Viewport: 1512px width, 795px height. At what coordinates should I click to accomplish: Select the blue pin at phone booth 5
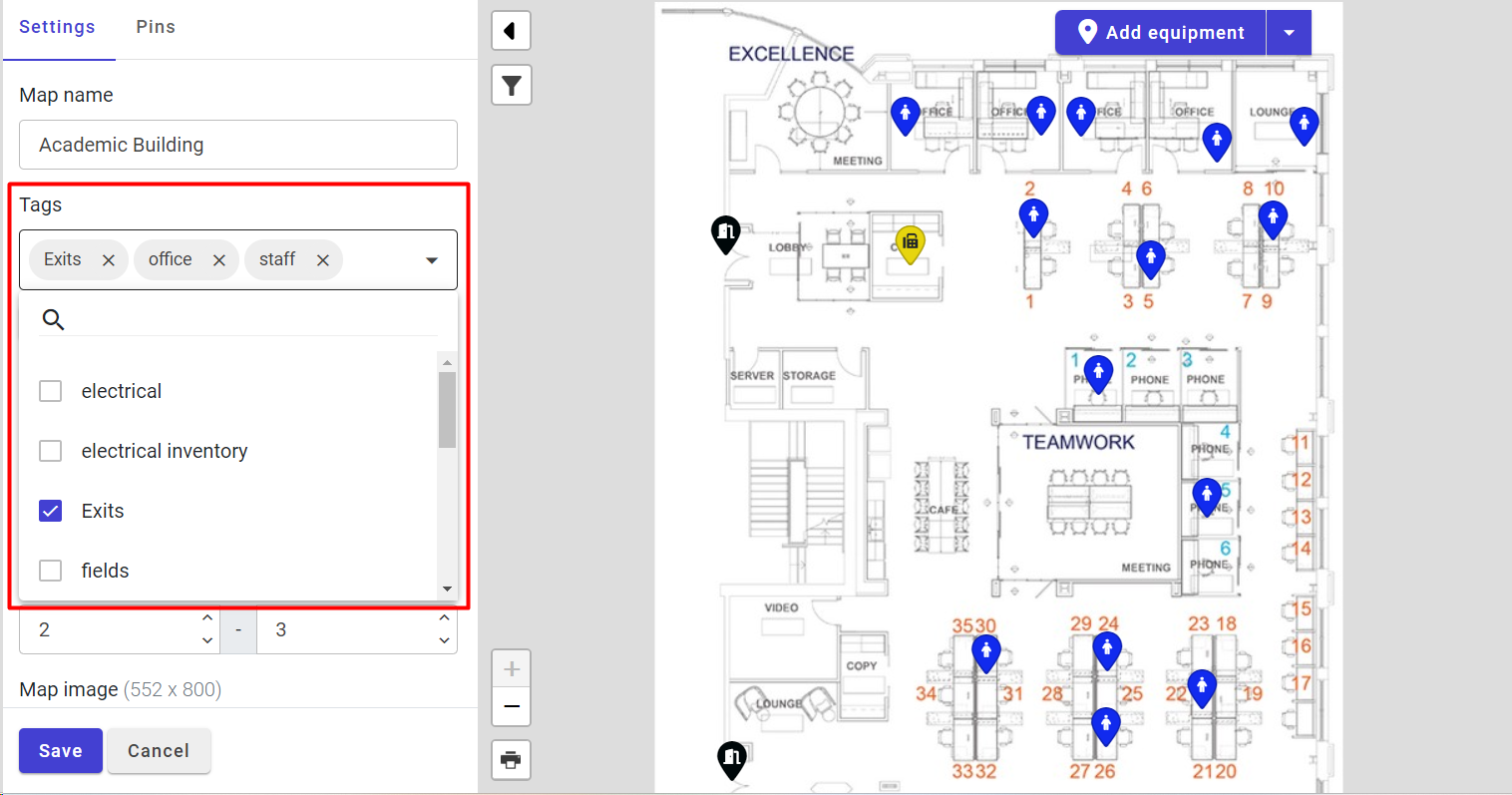1207,497
